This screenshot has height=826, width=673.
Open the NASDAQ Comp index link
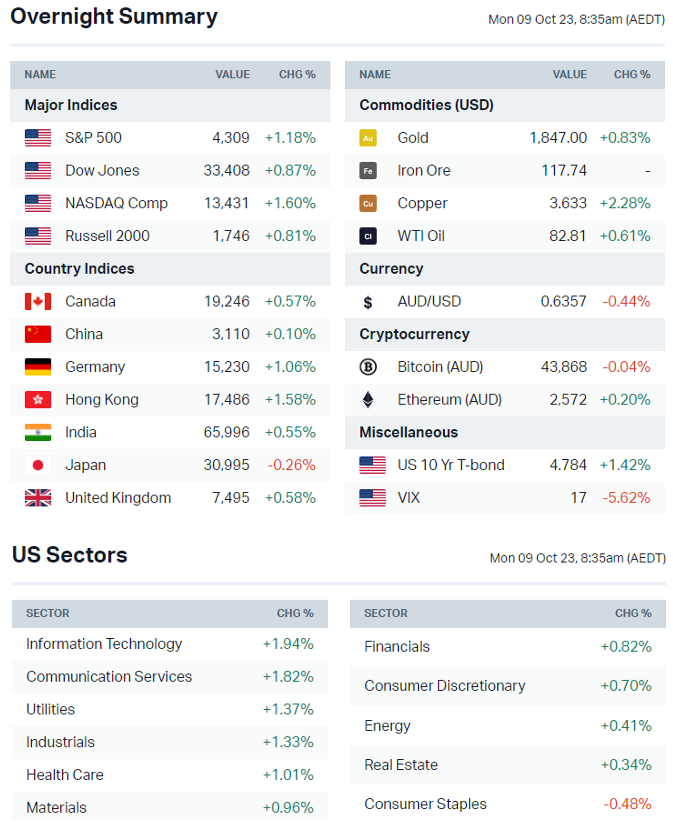(116, 203)
